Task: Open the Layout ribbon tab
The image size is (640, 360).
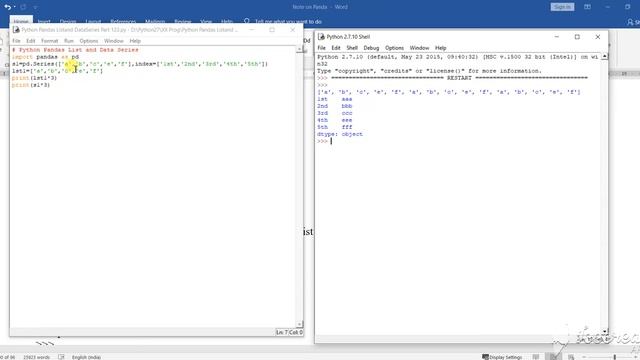Action: coord(93,22)
